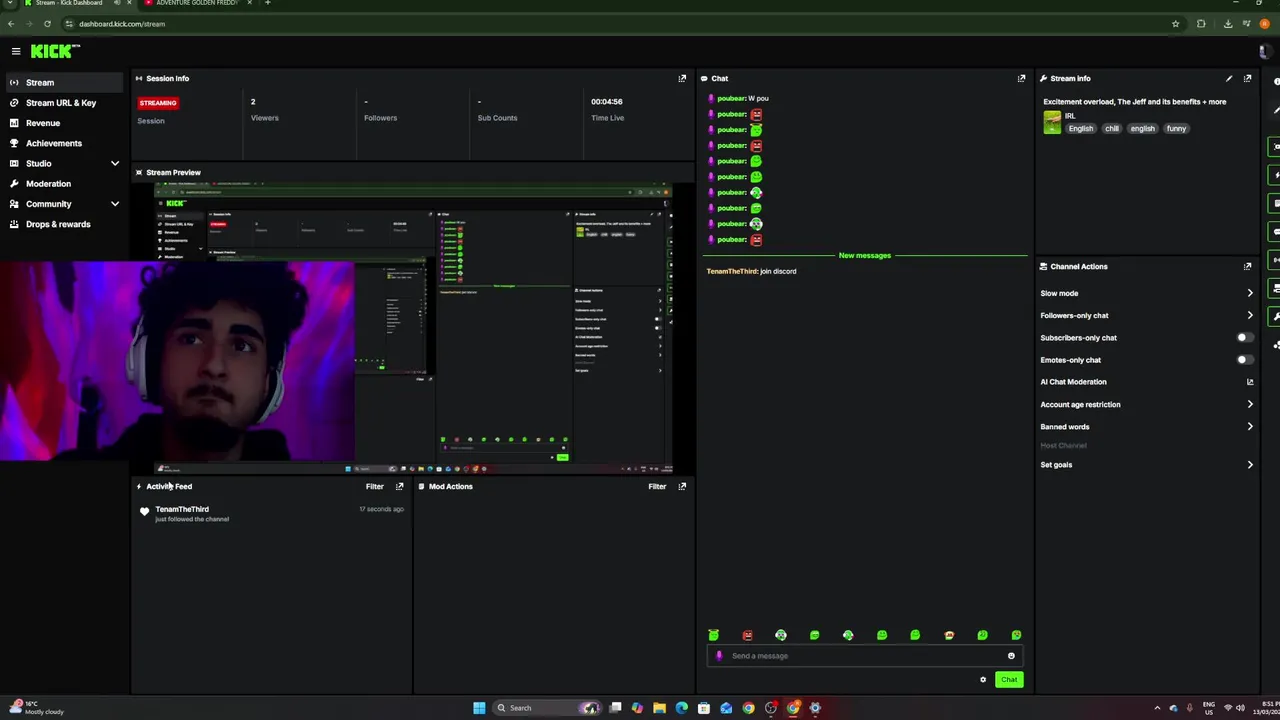This screenshot has height=720, width=1280.
Task: Toggle Subscribers-only chat switch
Action: [1244, 338]
